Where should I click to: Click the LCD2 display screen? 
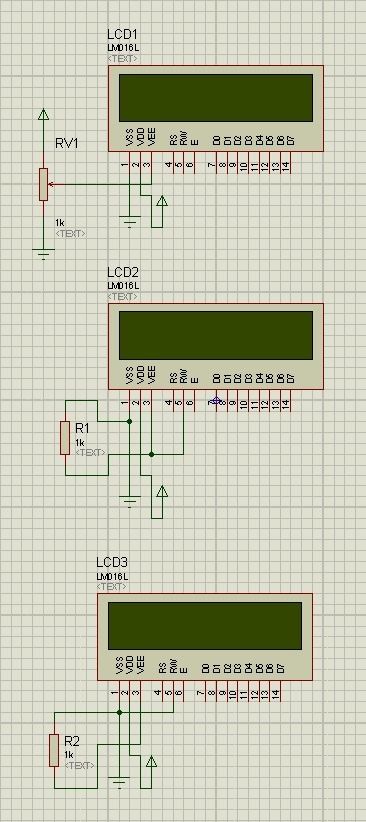[x=216, y=336]
